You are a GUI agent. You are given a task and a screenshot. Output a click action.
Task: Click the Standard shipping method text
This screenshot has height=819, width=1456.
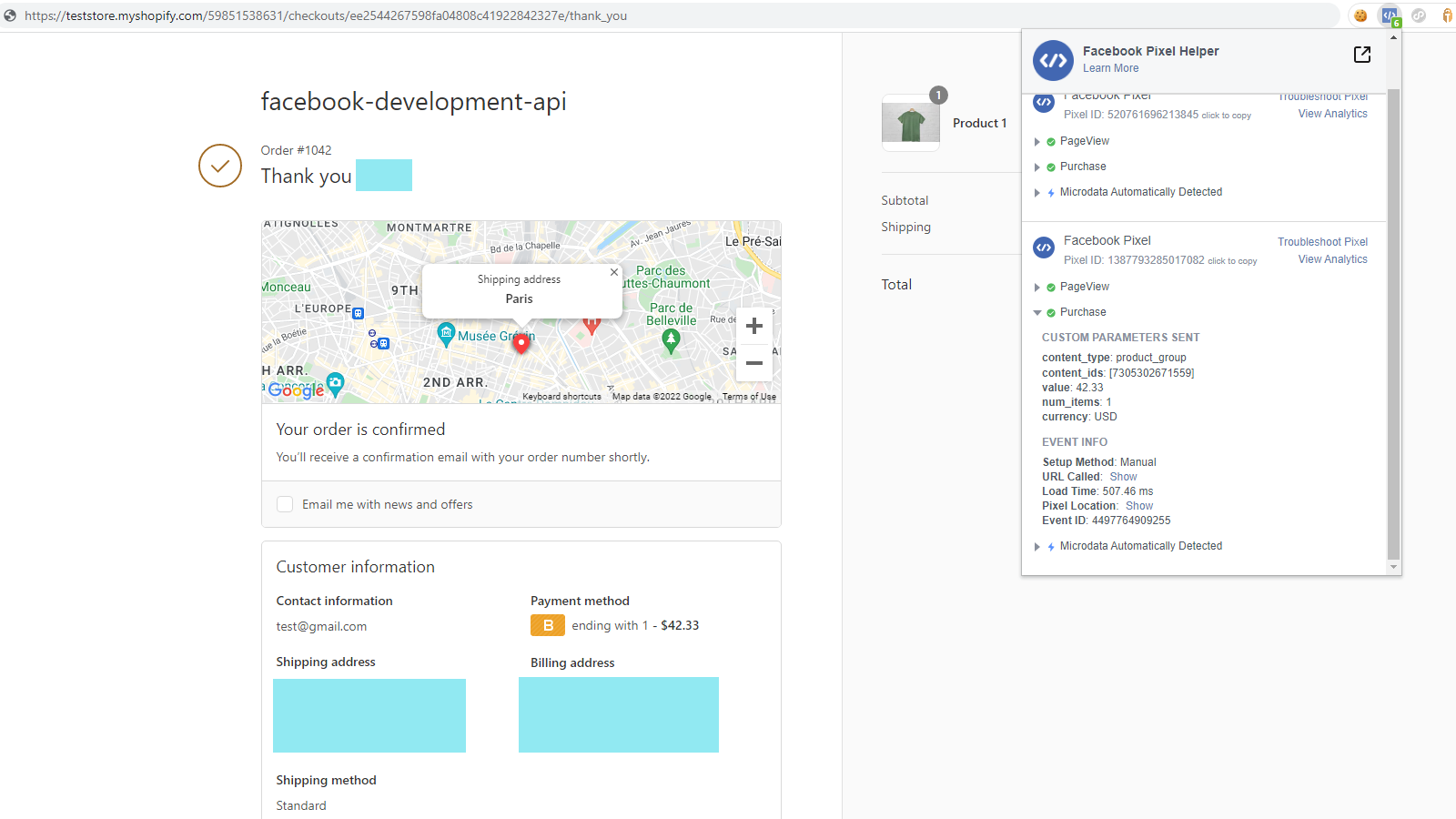click(301, 805)
